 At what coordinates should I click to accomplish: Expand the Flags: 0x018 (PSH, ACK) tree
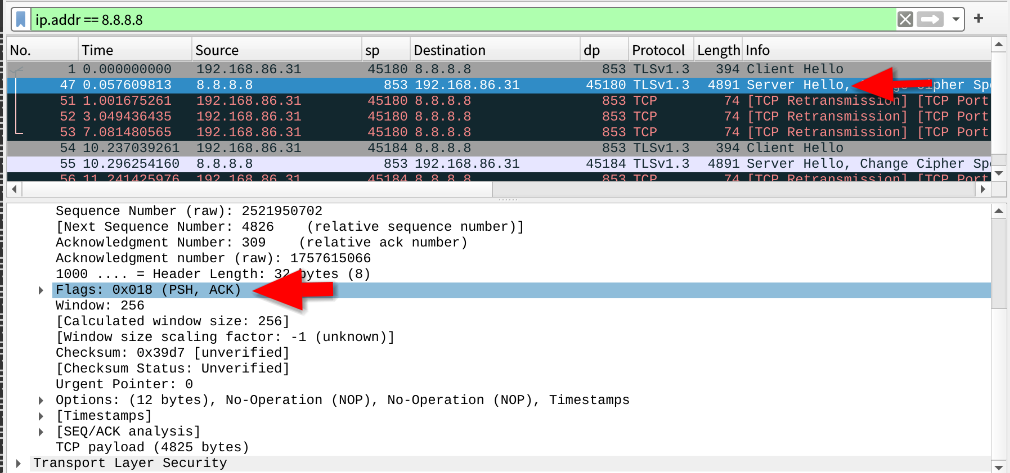43,291
